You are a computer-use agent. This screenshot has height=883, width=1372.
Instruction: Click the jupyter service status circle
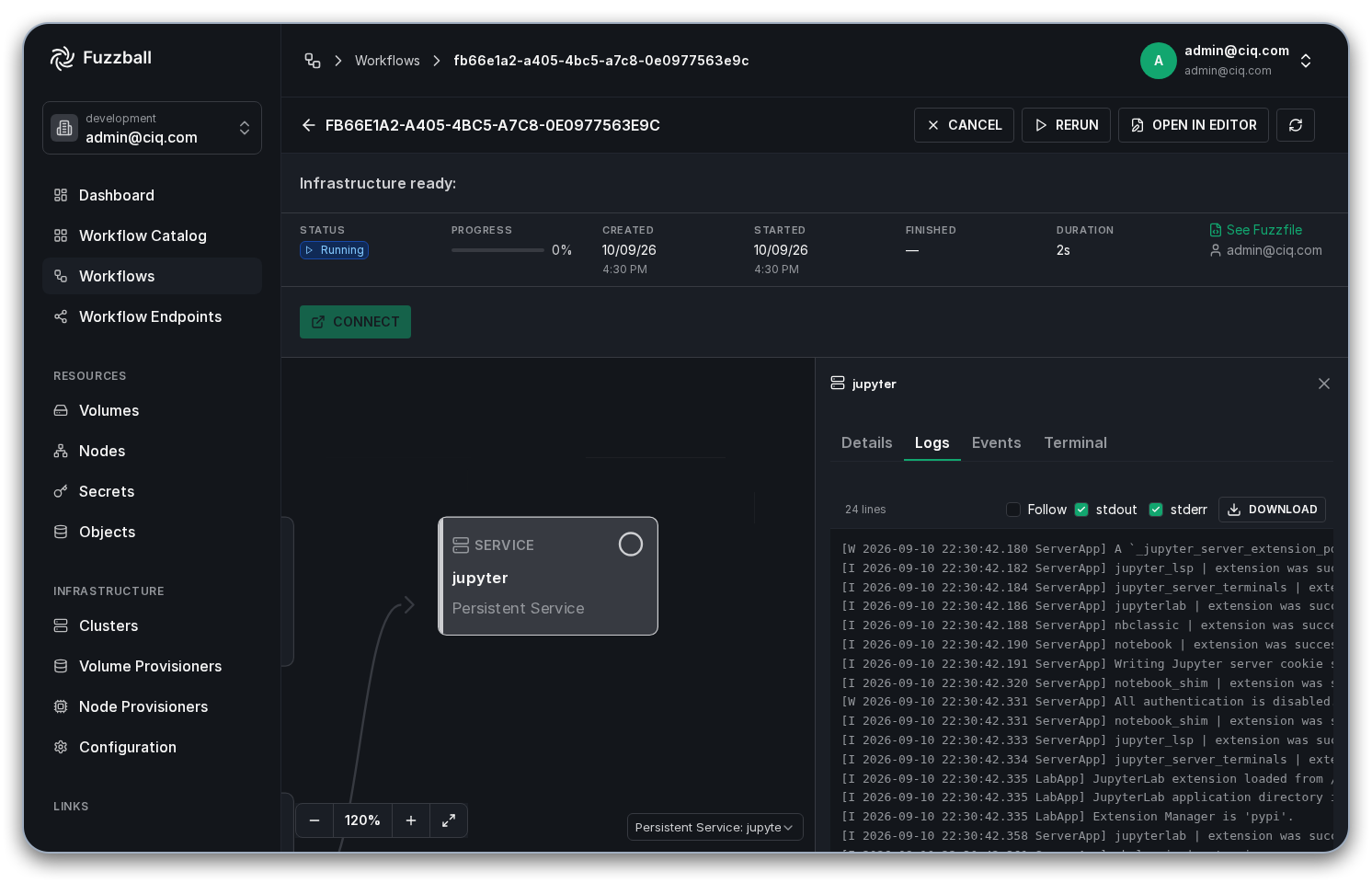(x=631, y=545)
